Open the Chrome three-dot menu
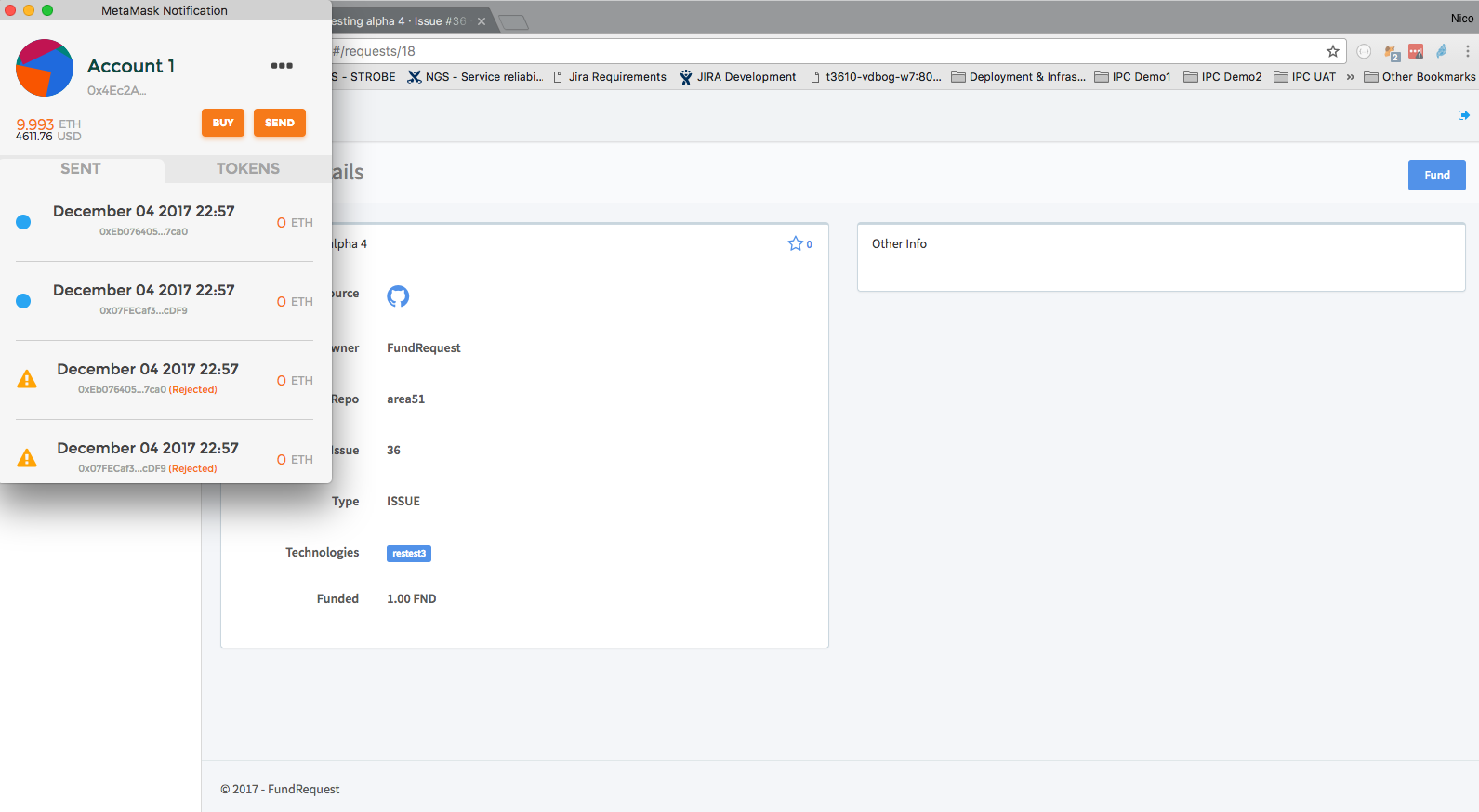Image resolution: width=1479 pixels, height=812 pixels. coord(1468,51)
